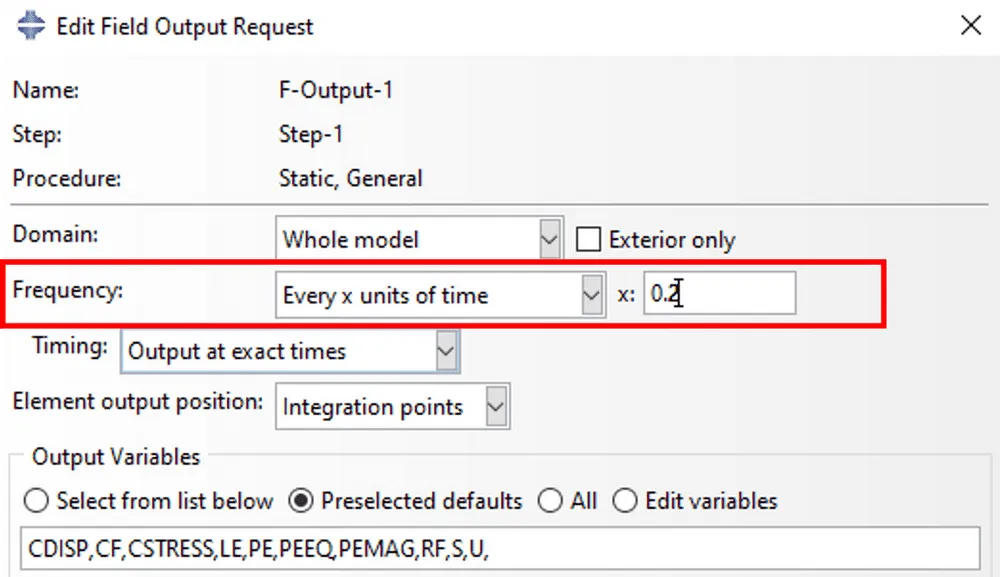Open the Timing dropdown arrow
The width and height of the screenshot is (1000, 577).
click(x=446, y=351)
